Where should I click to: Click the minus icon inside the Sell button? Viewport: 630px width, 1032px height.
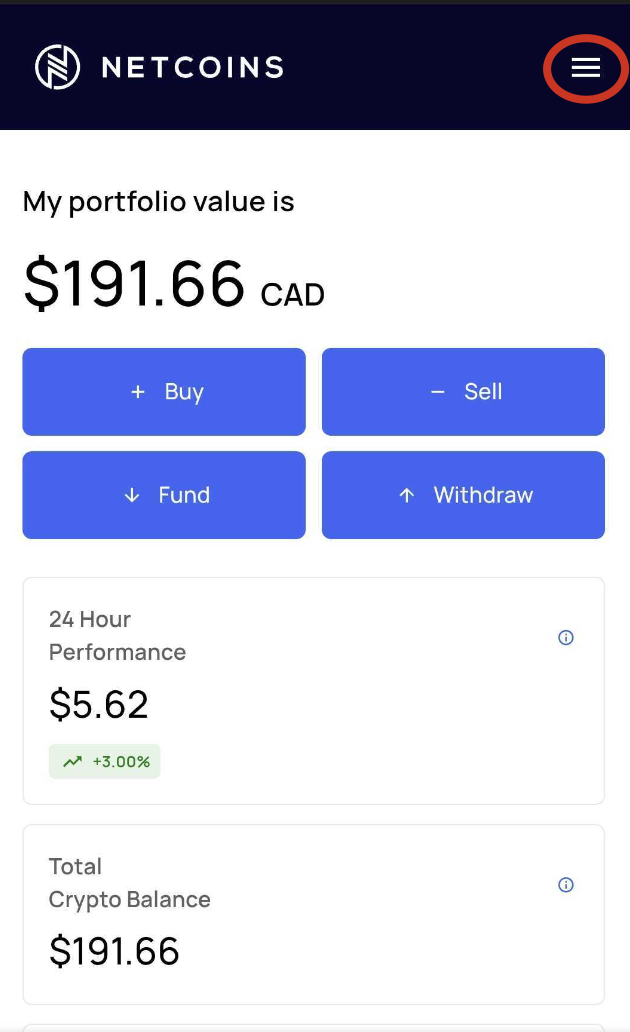(437, 392)
